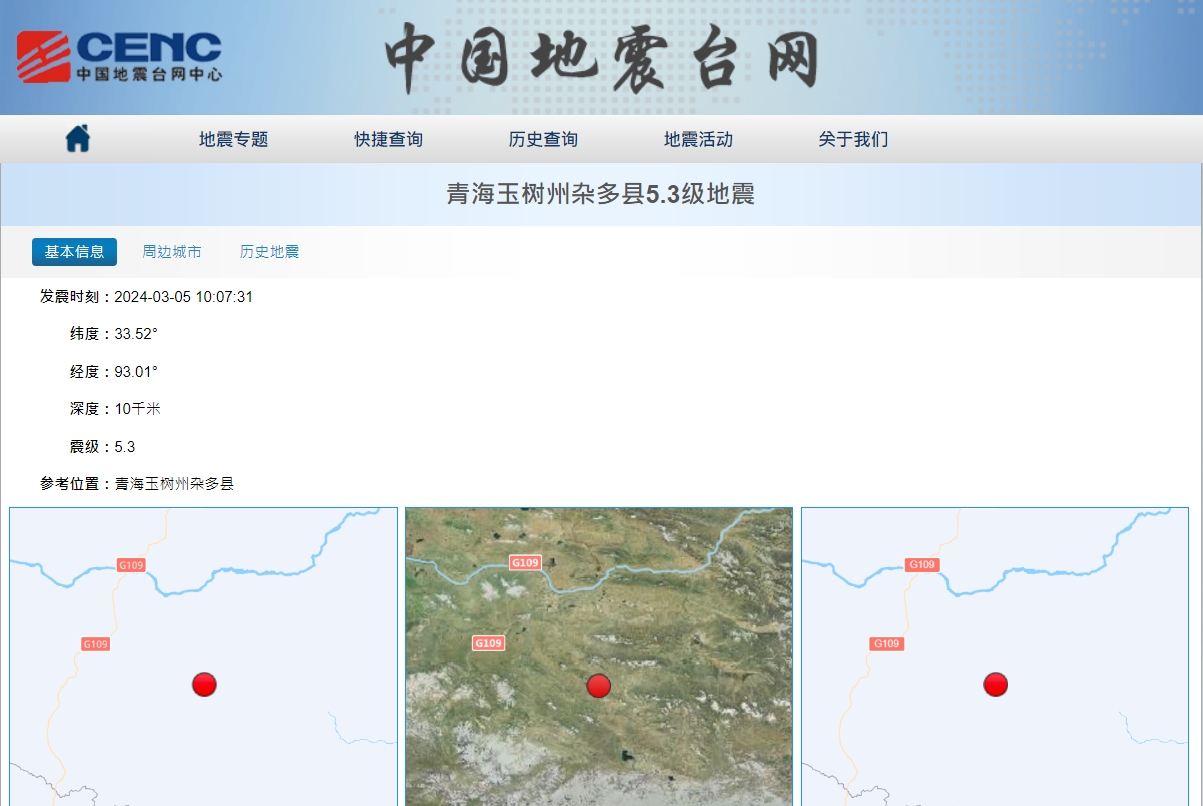Click the red epicenter marker on the left map
Image resolution: width=1203 pixels, height=806 pixels.
pos(204,684)
